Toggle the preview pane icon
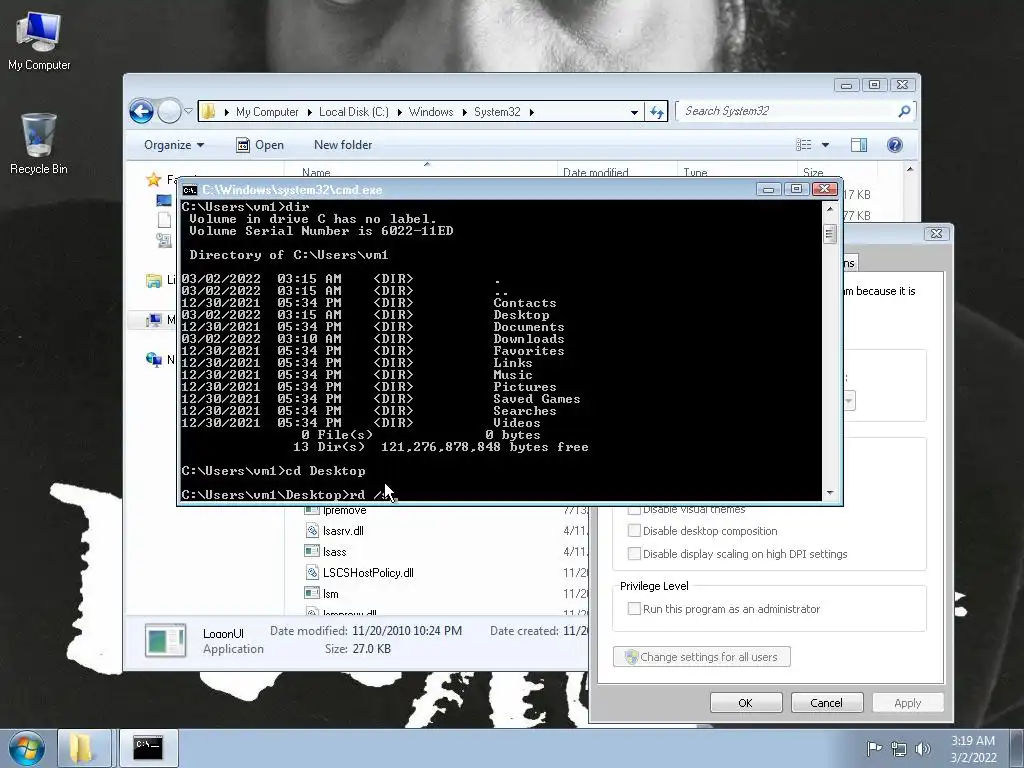The height and width of the screenshot is (768, 1024). coord(859,145)
